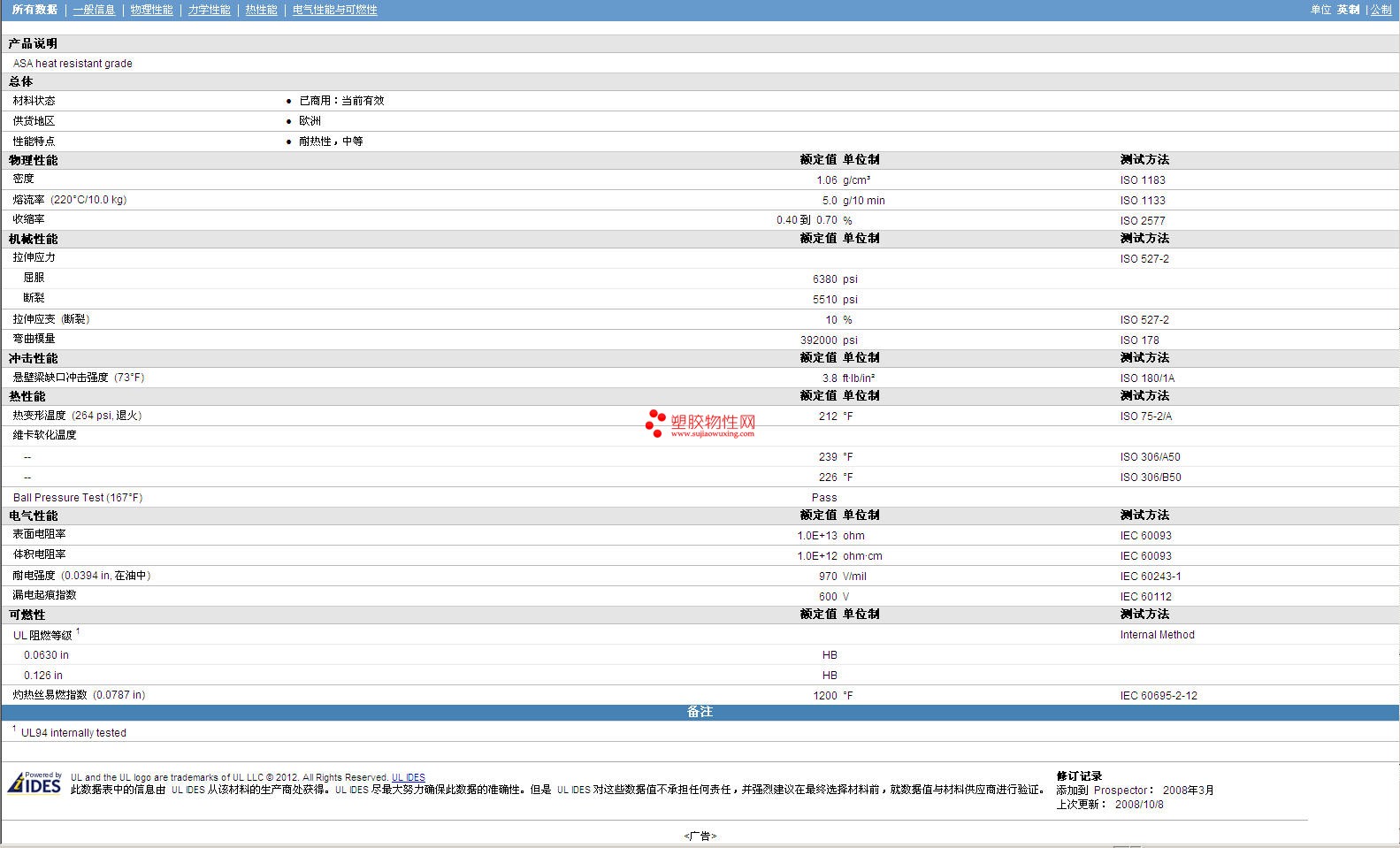The image size is (1400, 848).
Task: Select 英制 unit option
Action: [1348, 10]
